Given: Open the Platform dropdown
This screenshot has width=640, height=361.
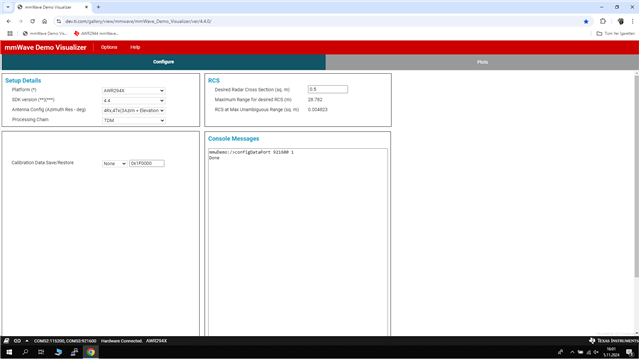Looking at the screenshot, I should 133,91.
